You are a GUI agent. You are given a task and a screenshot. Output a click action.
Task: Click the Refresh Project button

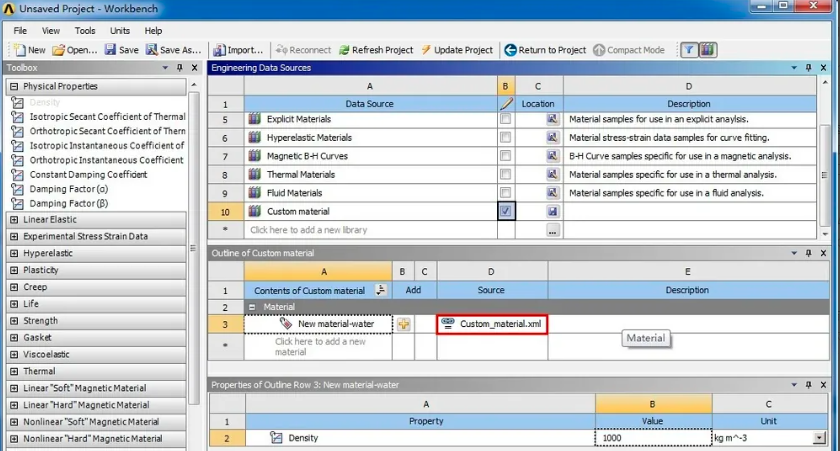376,50
